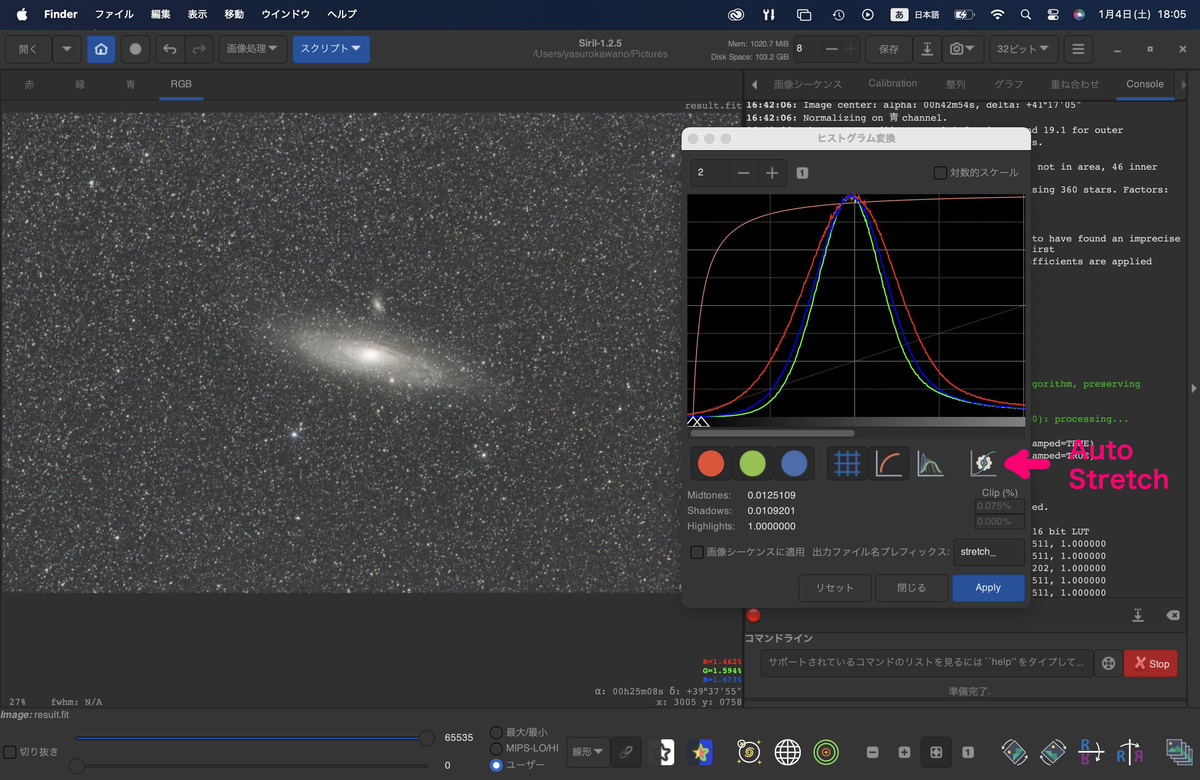Click the Apply button in histogram dialog
Screen dimensions: 1200x780
coord(987,588)
